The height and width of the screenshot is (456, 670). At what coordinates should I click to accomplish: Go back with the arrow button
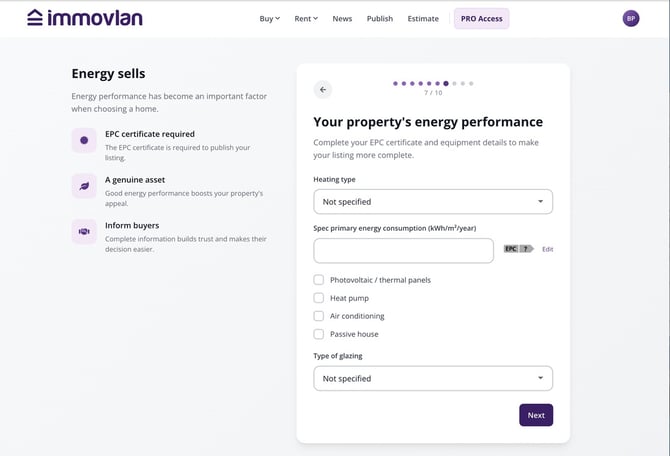pyautogui.click(x=323, y=90)
